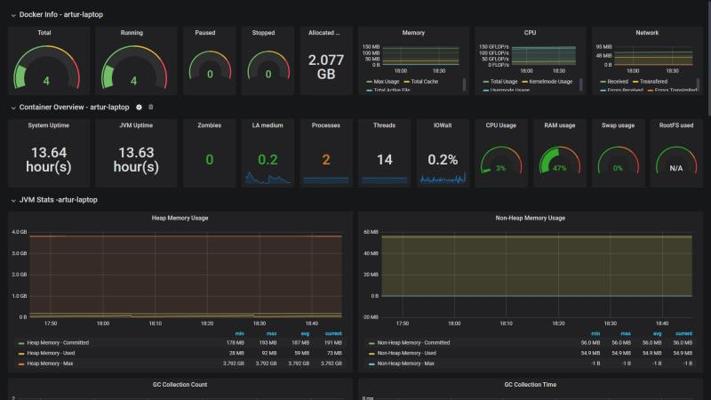This screenshot has height=400, width=711.
Task: Open the GC Collection Count panel title
Action: point(180,385)
